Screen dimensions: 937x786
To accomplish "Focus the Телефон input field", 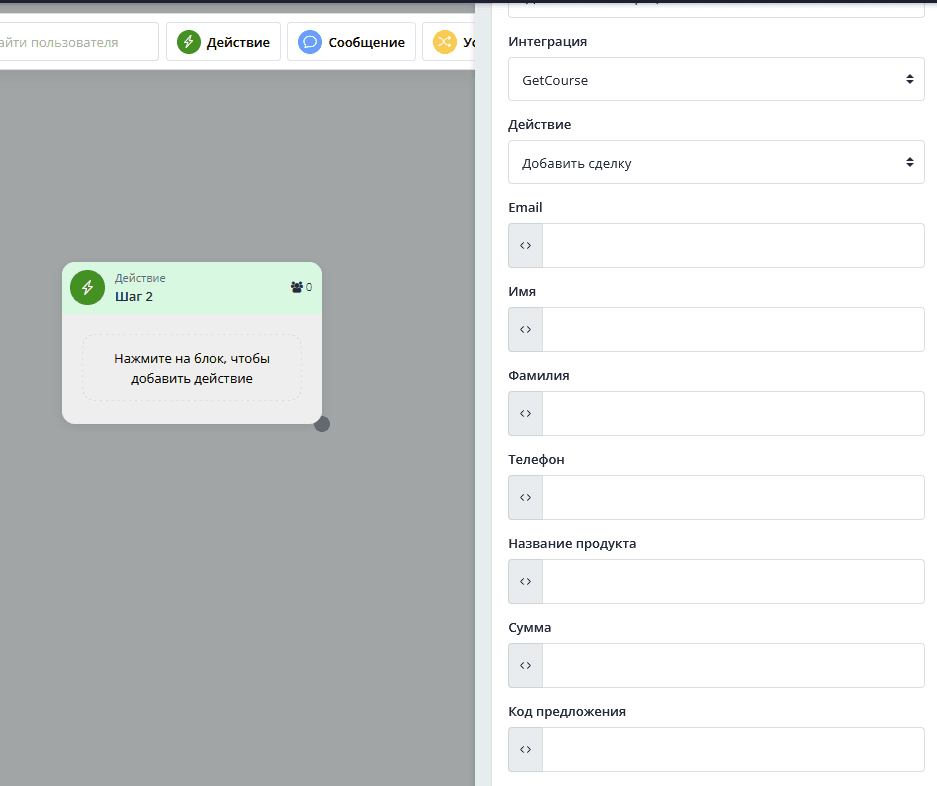I will 732,497.
